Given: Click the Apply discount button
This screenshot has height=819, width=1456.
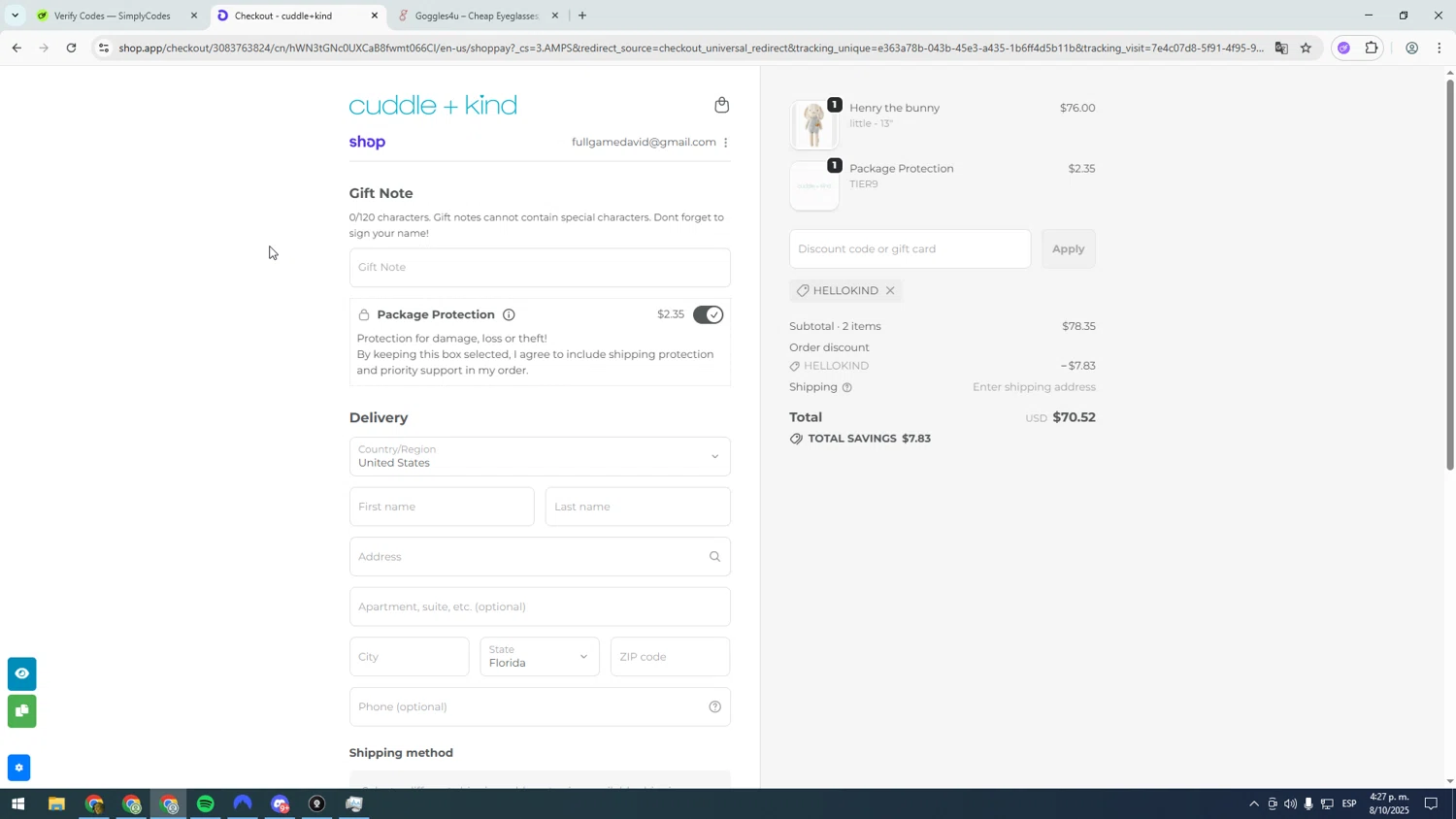Looking at the screenshot, I should [x=1069, y=249].
